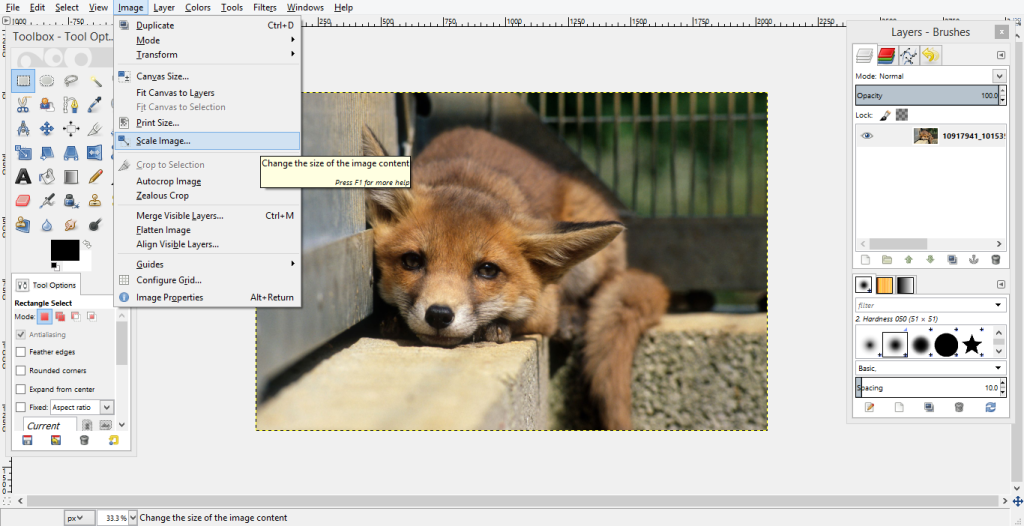Select the Paths pen tool
Viewport: 1024px width, 526px height.
[x=71, y=105]
